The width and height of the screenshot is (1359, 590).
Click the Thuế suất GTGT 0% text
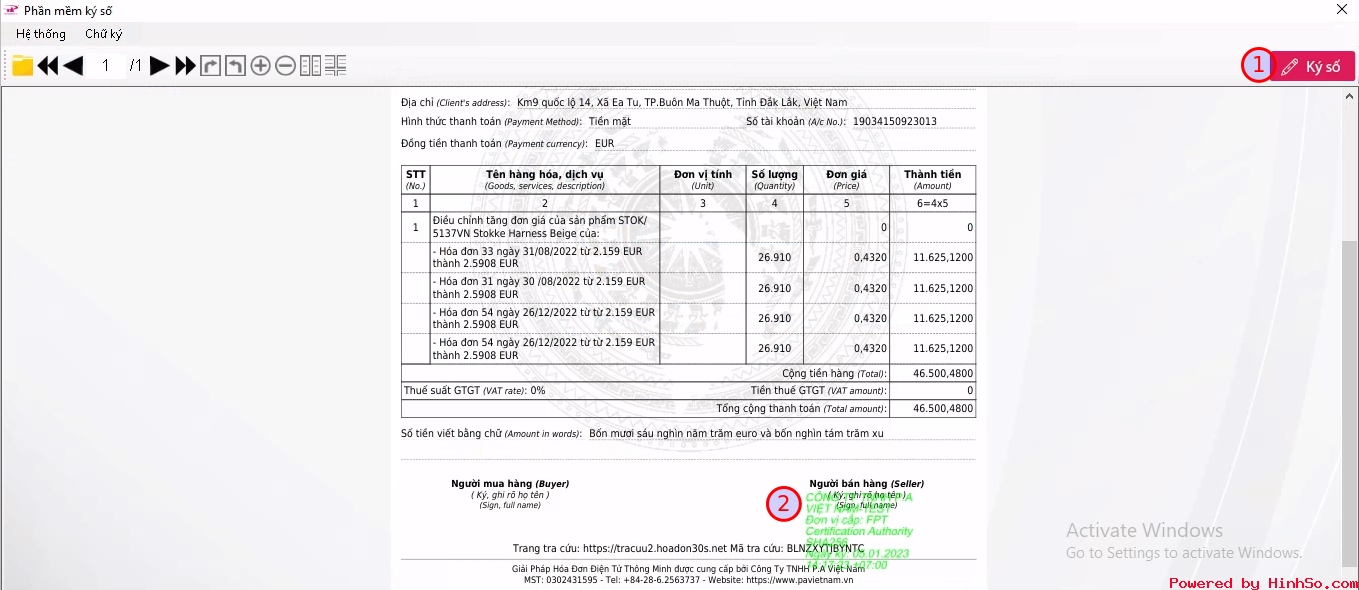474,391
